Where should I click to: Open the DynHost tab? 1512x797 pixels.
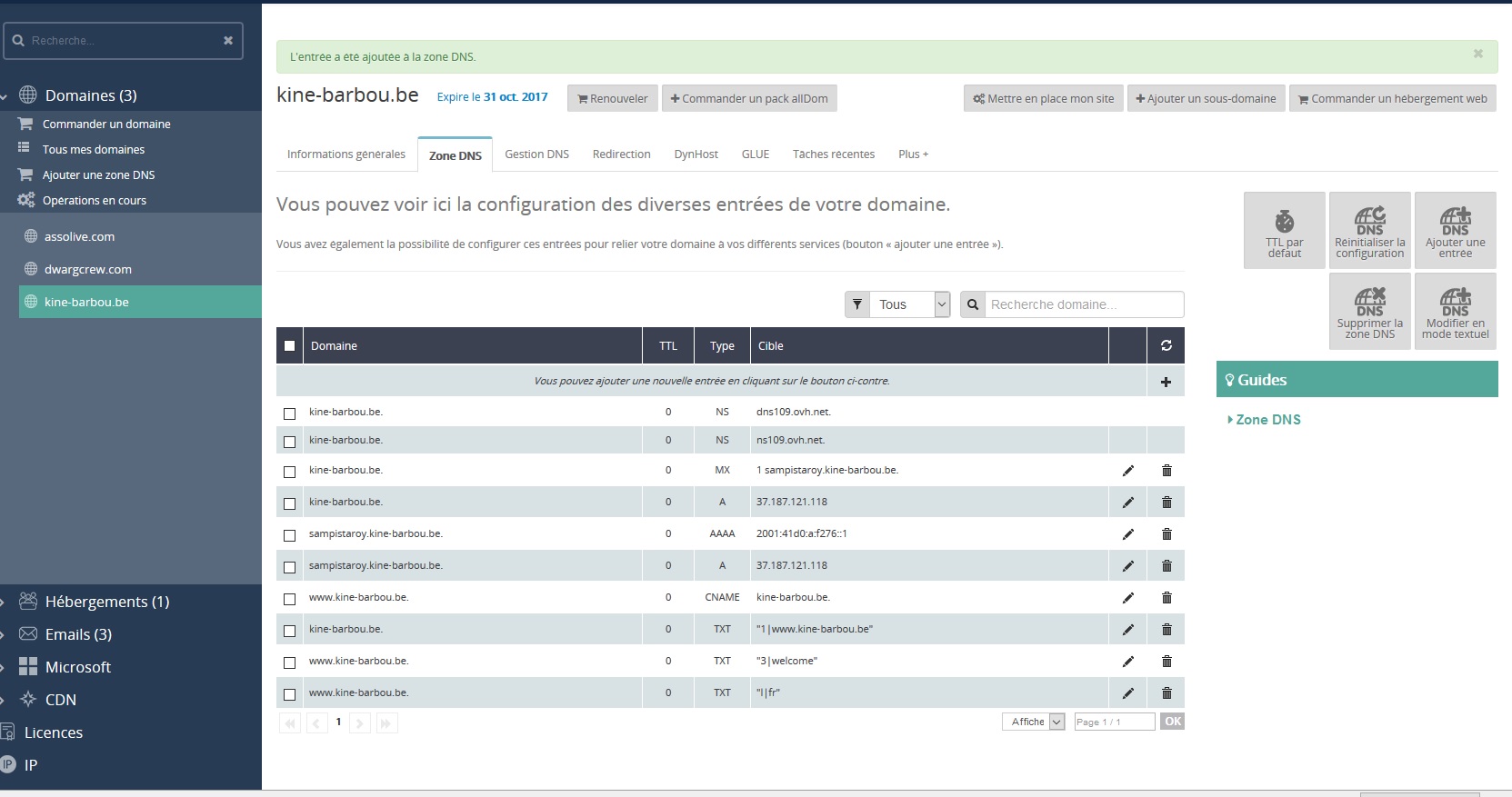click(696, 154)
